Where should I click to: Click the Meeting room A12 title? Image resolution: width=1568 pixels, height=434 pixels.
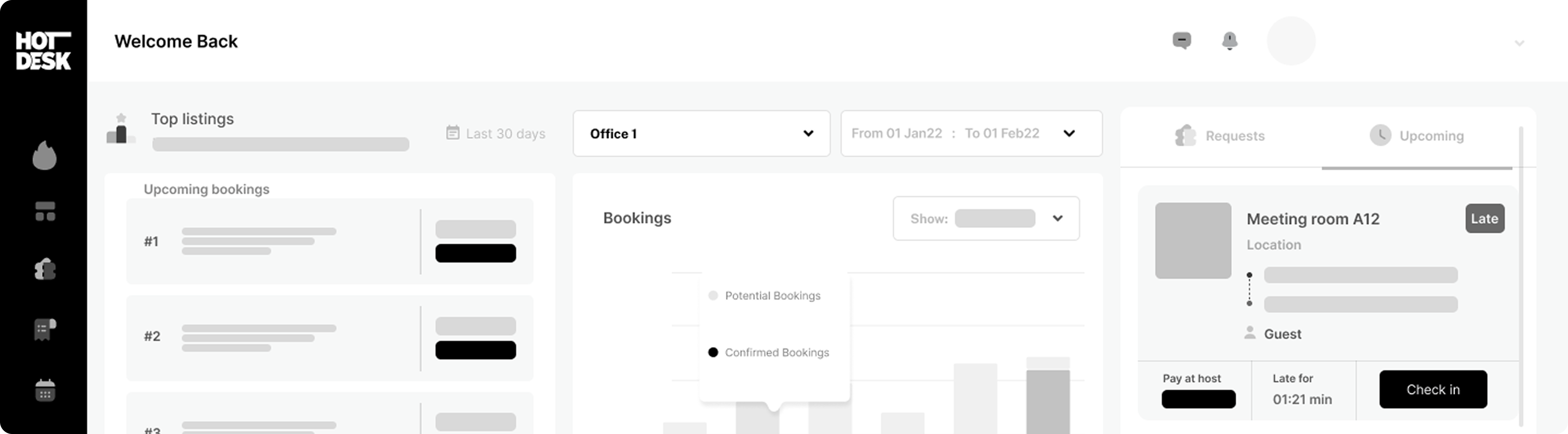pos(1312,219)
